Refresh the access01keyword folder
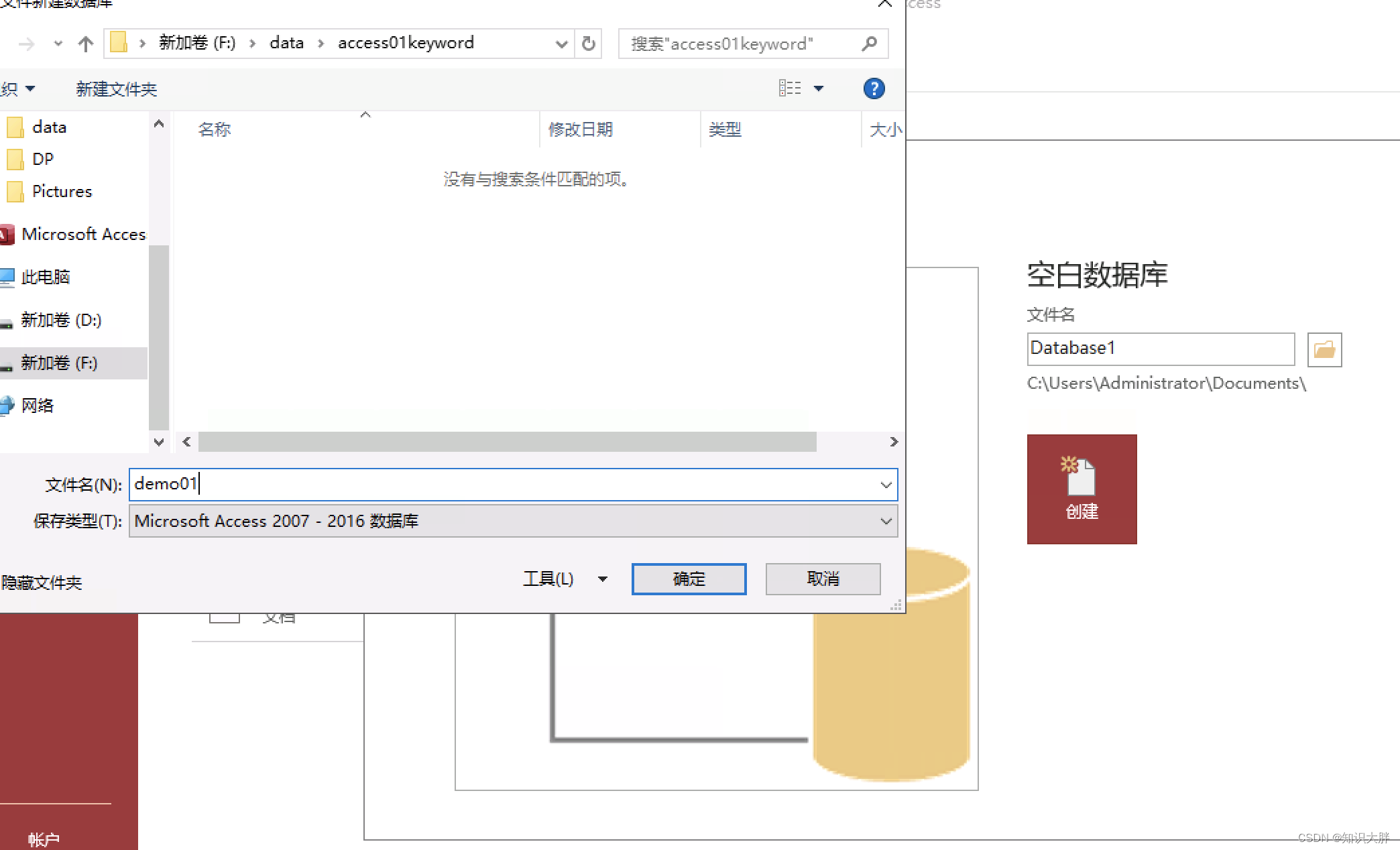The height and width of the screenshot is (850, 1400). click(589, 44)
